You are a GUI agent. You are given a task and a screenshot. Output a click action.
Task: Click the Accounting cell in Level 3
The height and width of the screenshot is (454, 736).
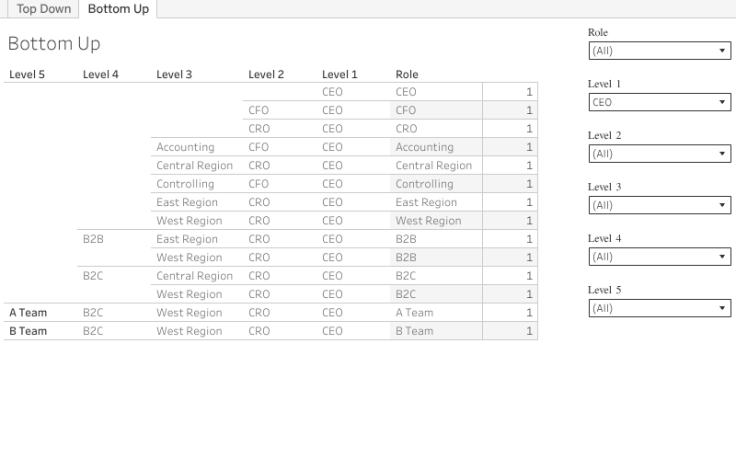point(185,147)
